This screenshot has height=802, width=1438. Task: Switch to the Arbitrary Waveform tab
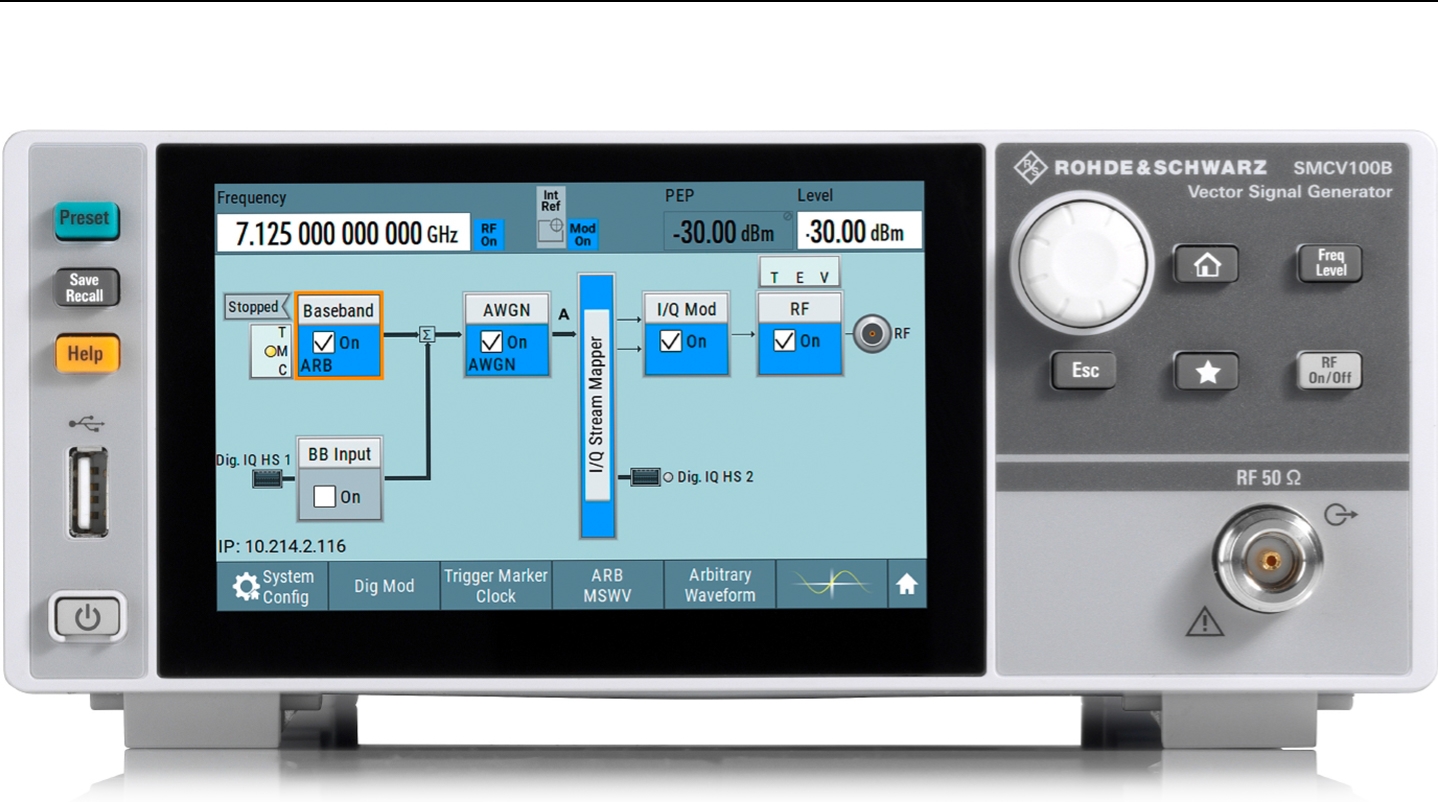[x=720, y=585]
